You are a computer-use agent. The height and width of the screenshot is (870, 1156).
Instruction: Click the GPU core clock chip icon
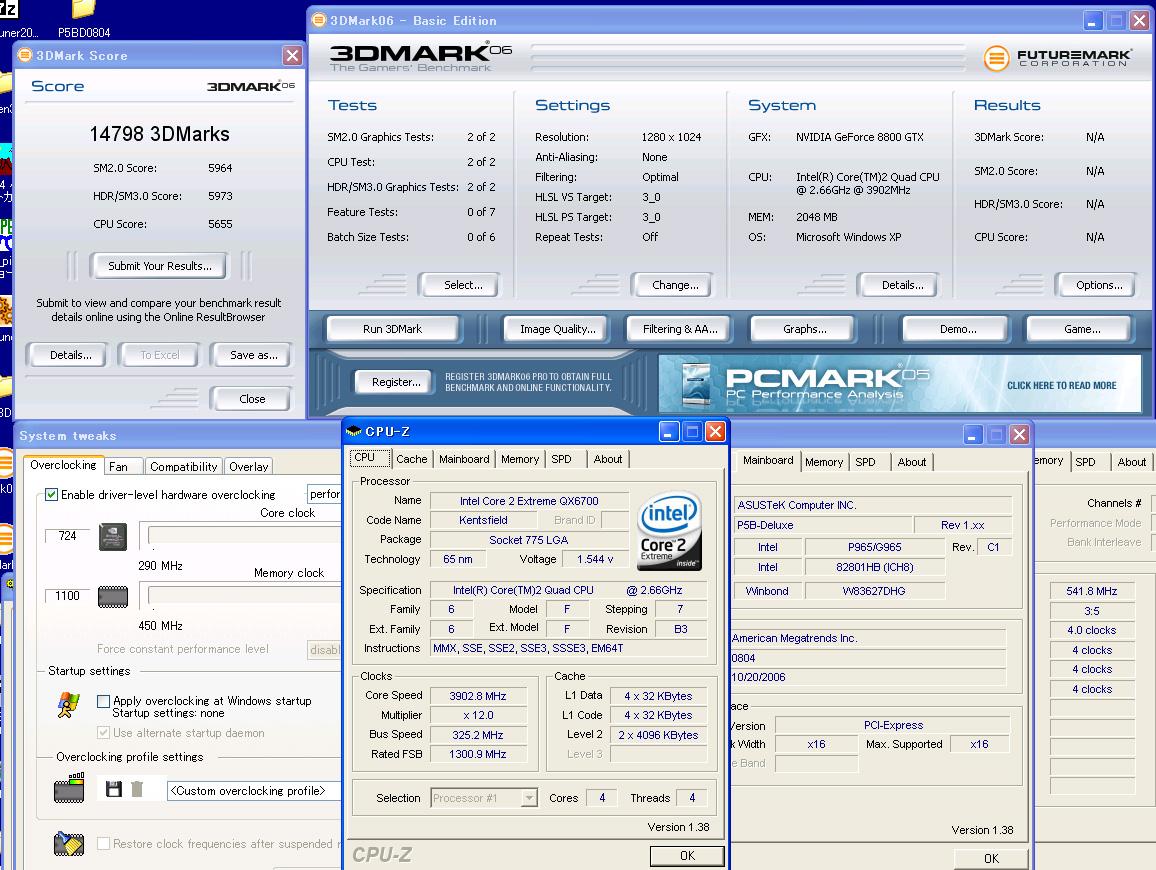[x=113, y=537]
